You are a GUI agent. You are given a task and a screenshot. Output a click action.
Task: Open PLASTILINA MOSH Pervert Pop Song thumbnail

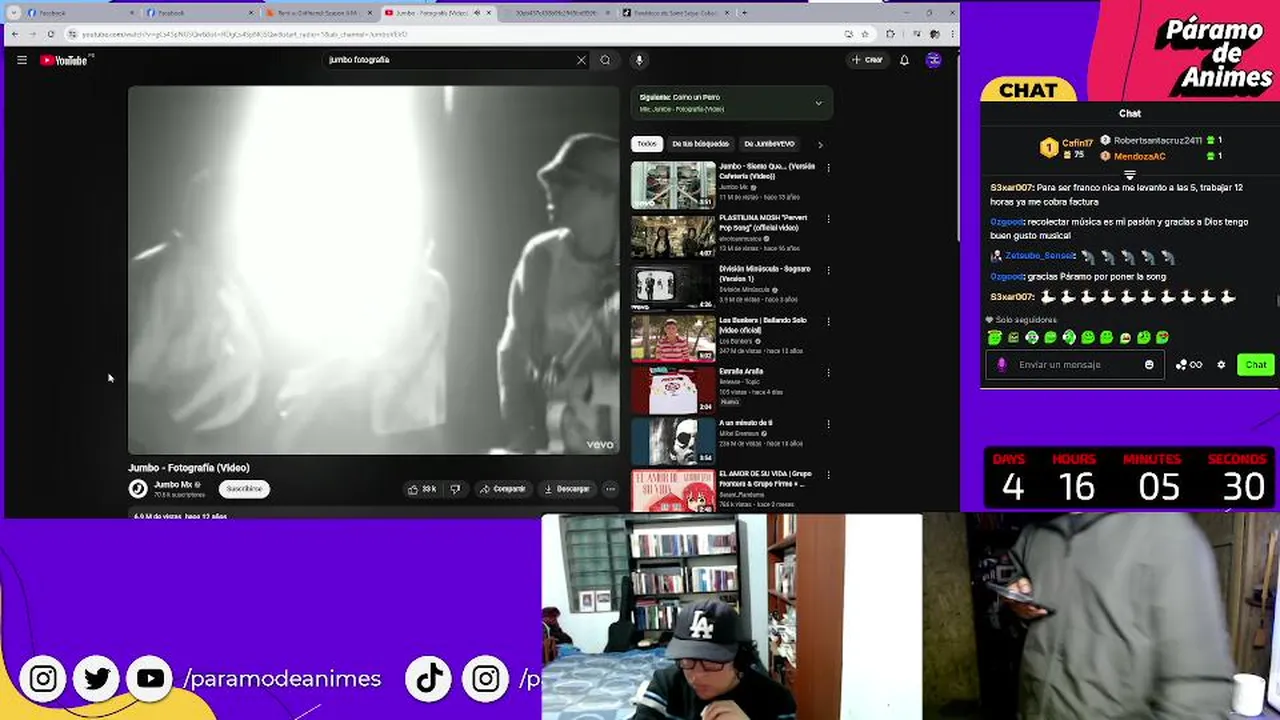click(x=673, y=237)
